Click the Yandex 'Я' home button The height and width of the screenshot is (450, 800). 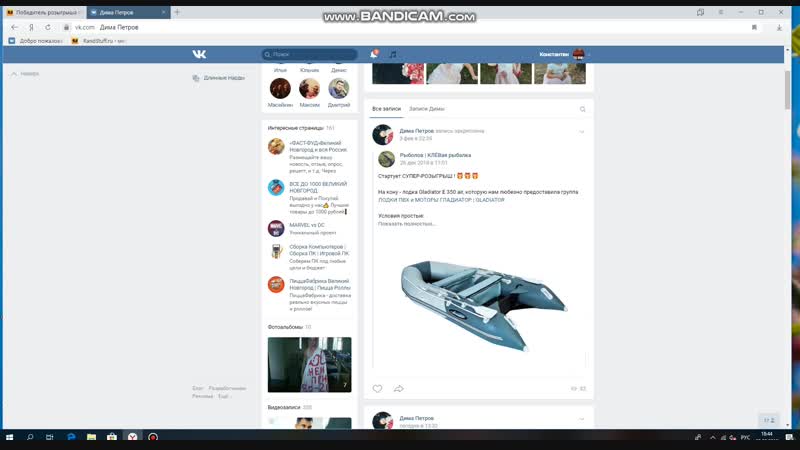31,27
